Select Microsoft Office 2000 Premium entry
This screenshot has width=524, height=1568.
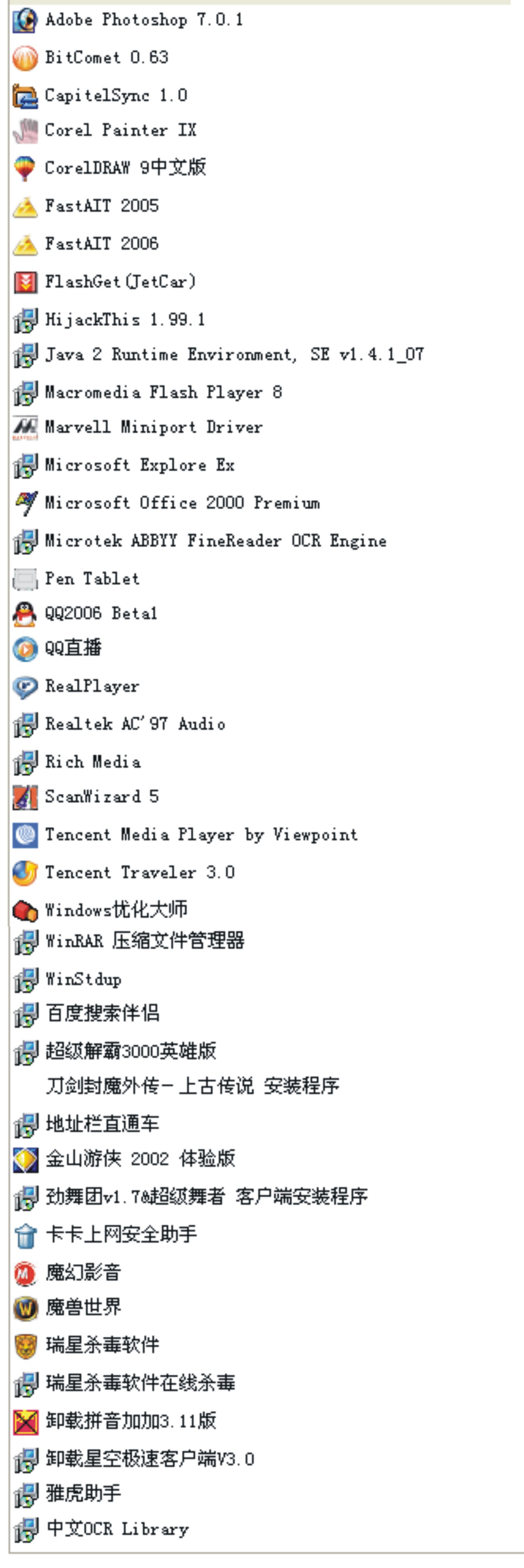coord(166,503)
